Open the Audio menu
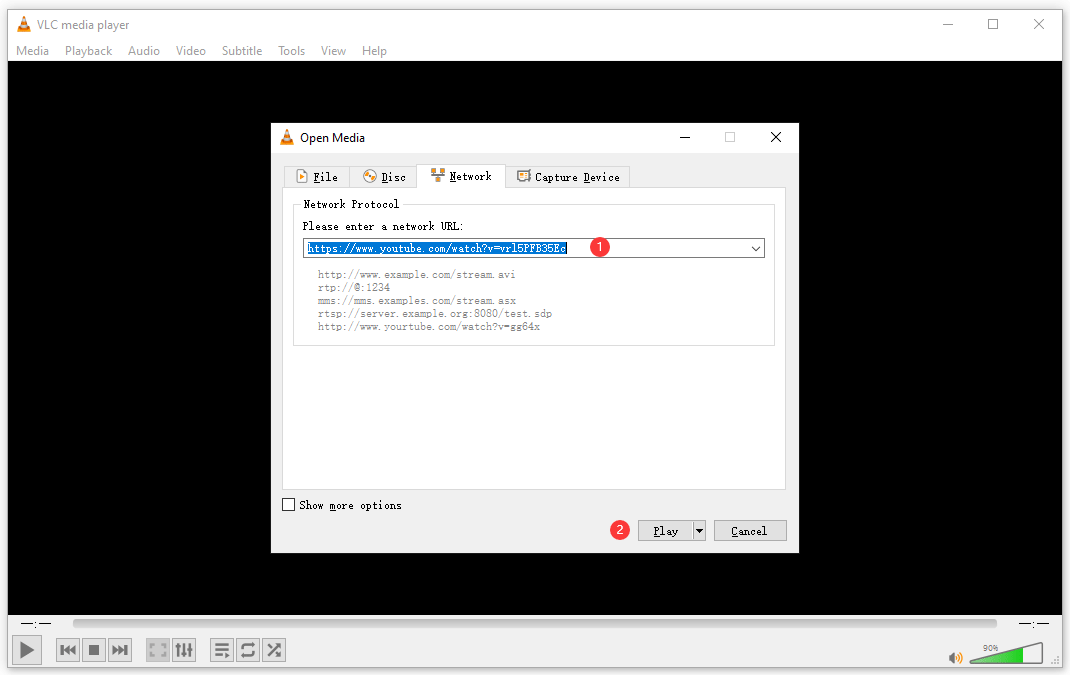 click(144, 51)
